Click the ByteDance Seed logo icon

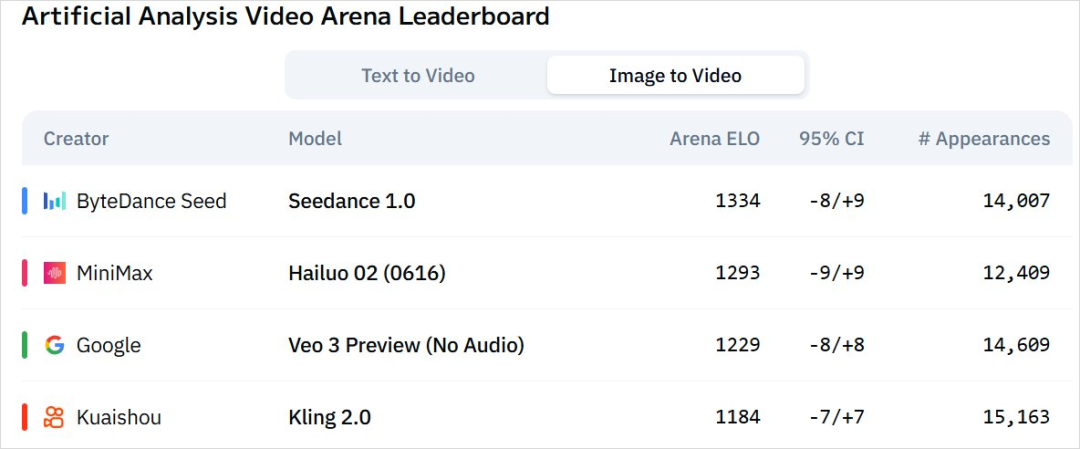coord(54,201)
